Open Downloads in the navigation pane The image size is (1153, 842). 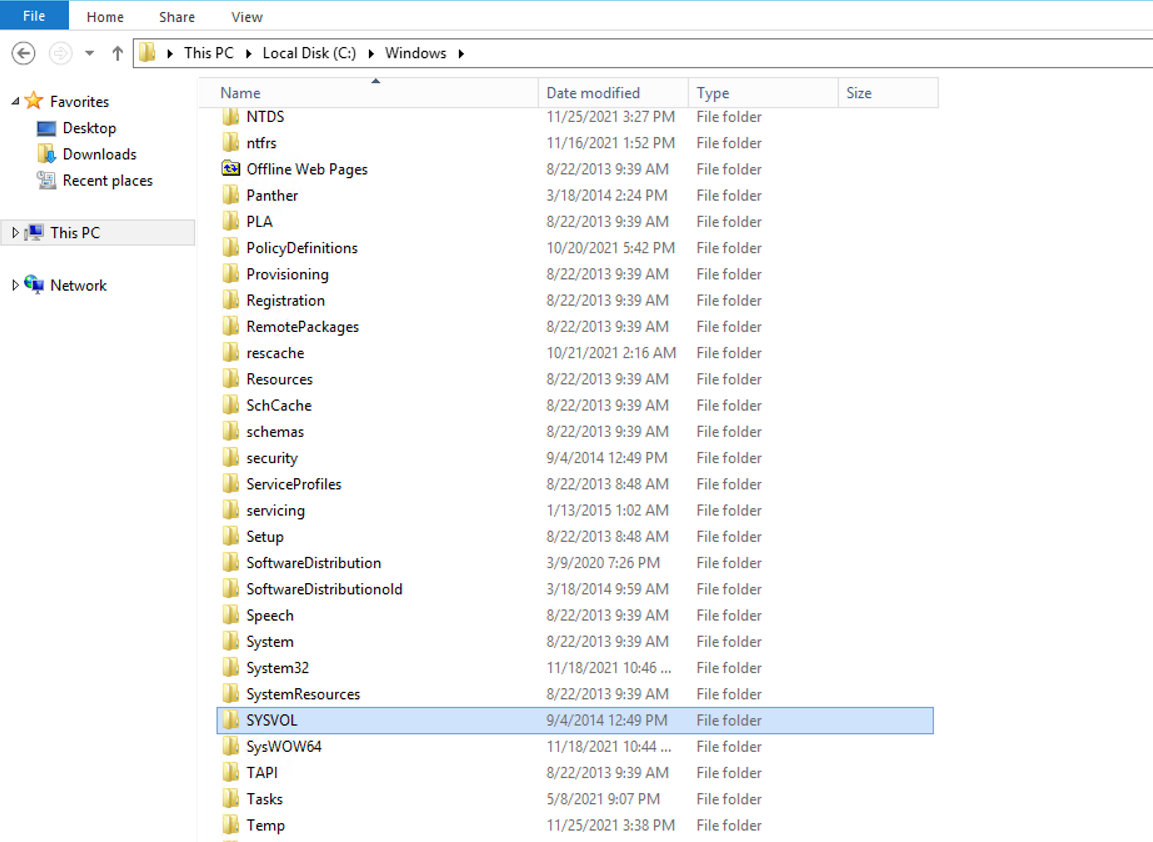tap(99, 154)
